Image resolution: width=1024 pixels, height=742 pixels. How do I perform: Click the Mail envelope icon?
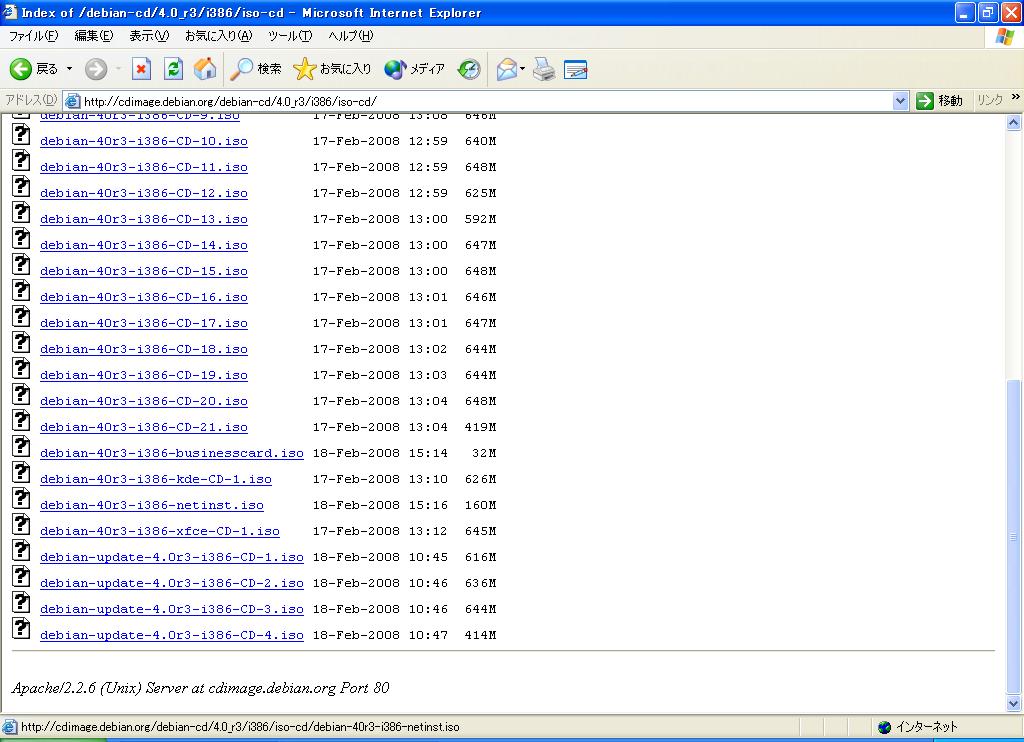[x=507, y=69]
